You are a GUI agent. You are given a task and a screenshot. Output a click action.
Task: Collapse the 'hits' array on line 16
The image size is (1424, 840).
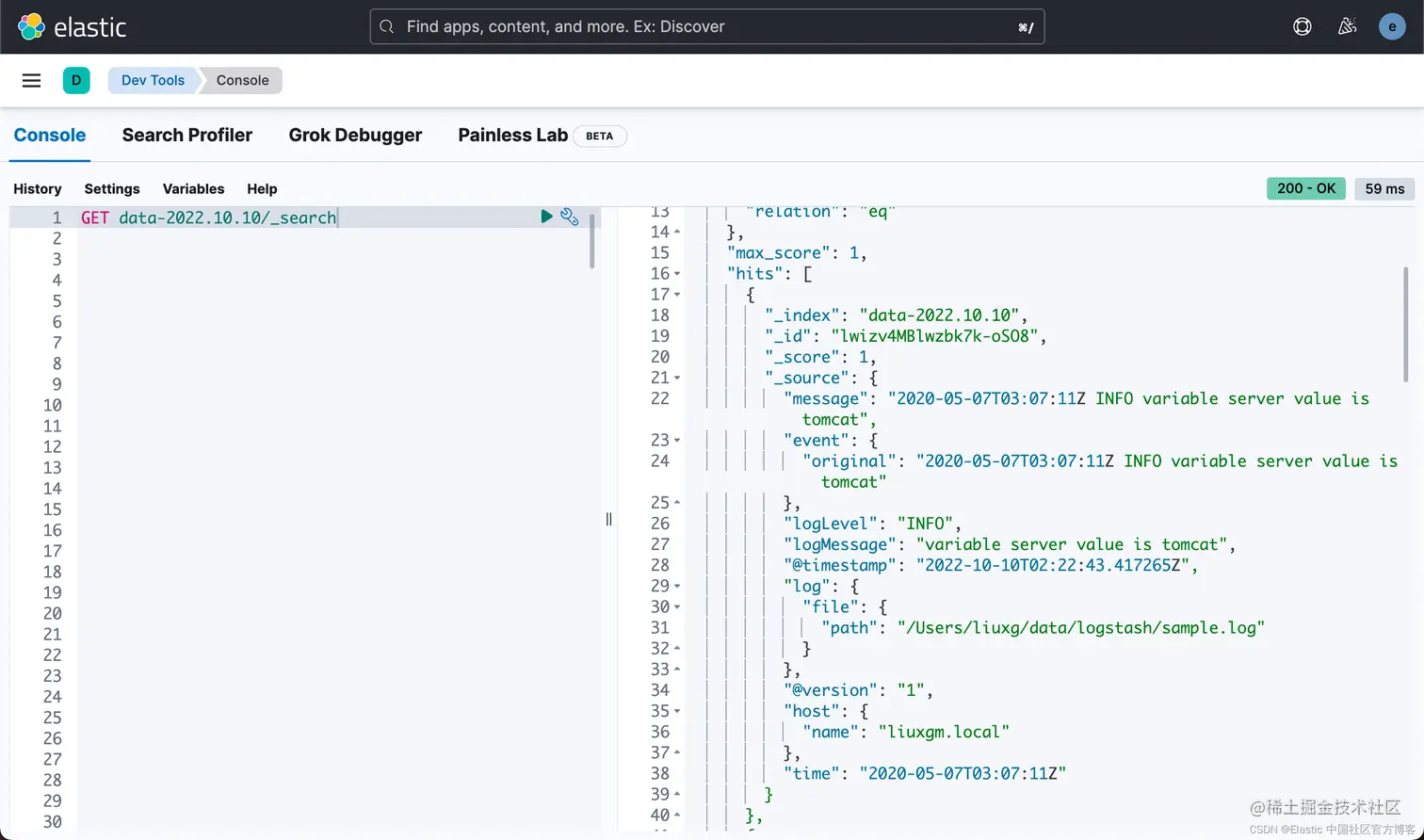click(675, 273)
